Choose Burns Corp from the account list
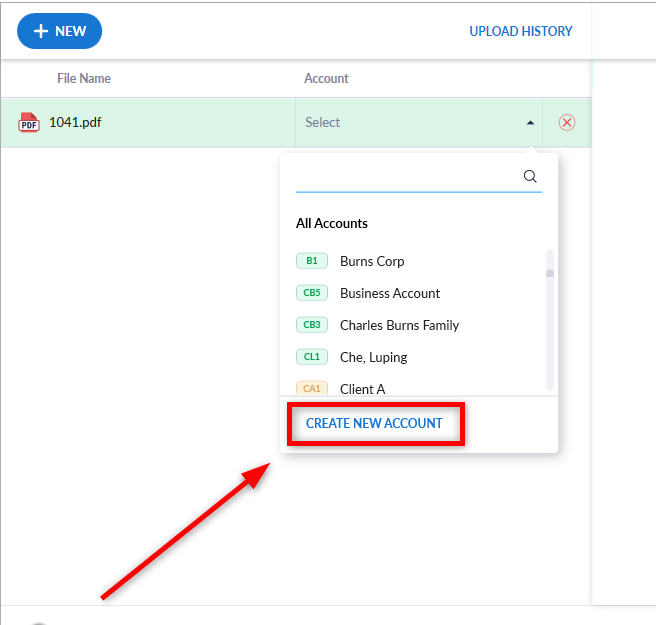Screen dimensions: 656x625 [372, 261]
